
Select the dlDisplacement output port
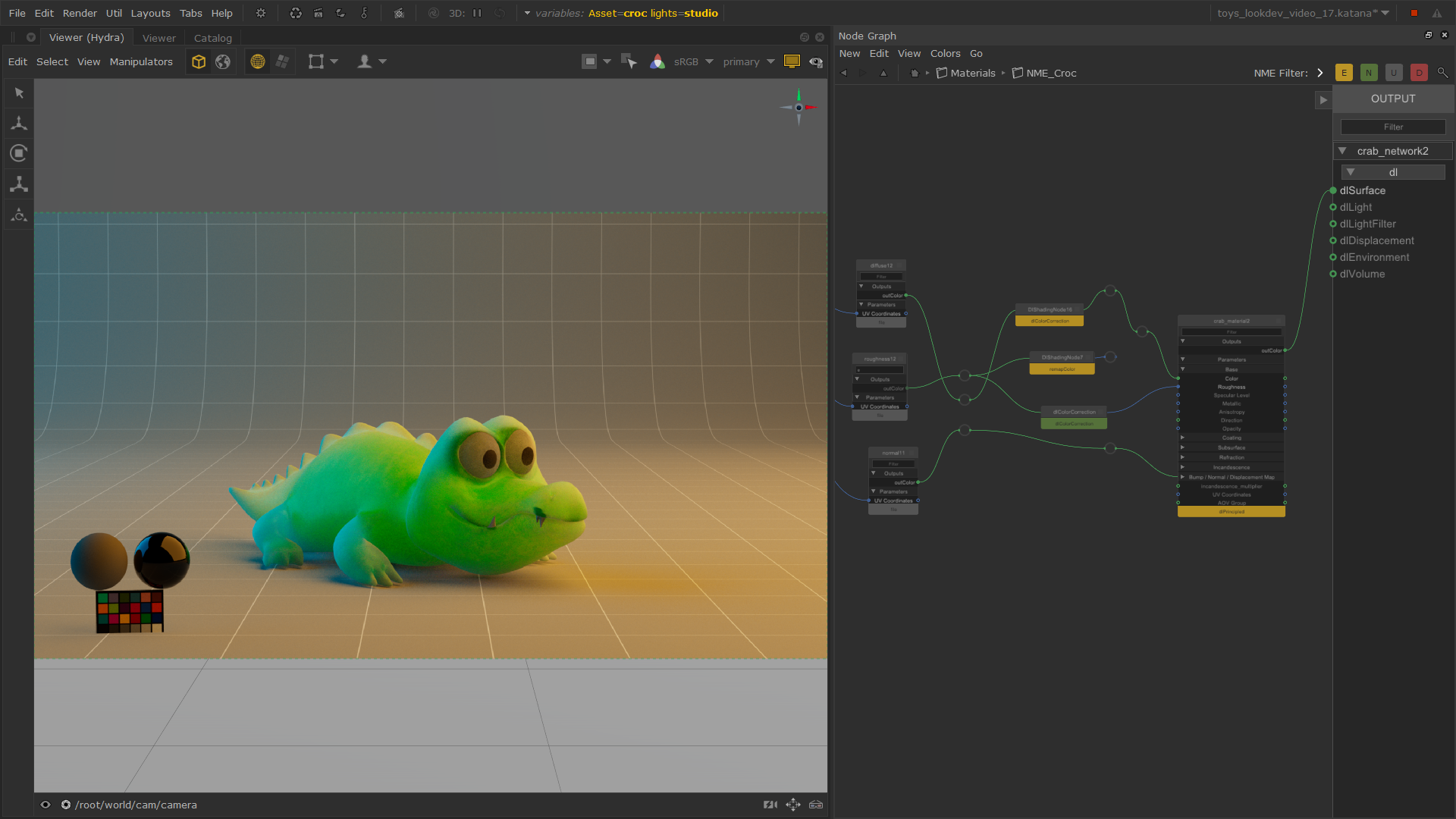click(x=1333, y=241)
